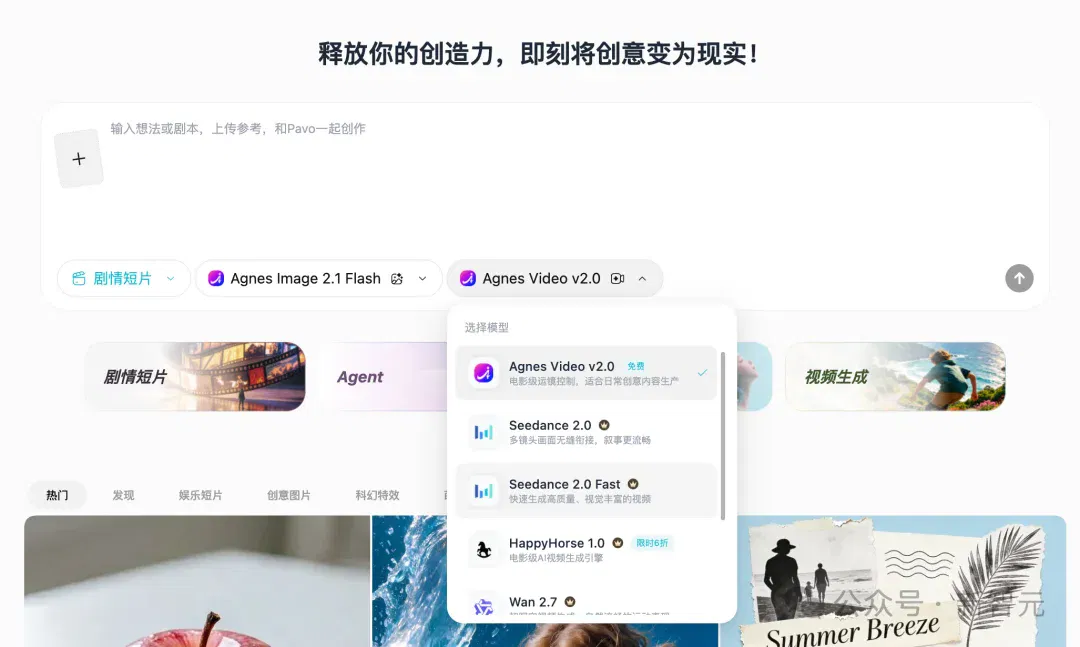
Task: Click description 电影级AI视频生成引擎 under HappyHorse
Action: click(556, 557)
